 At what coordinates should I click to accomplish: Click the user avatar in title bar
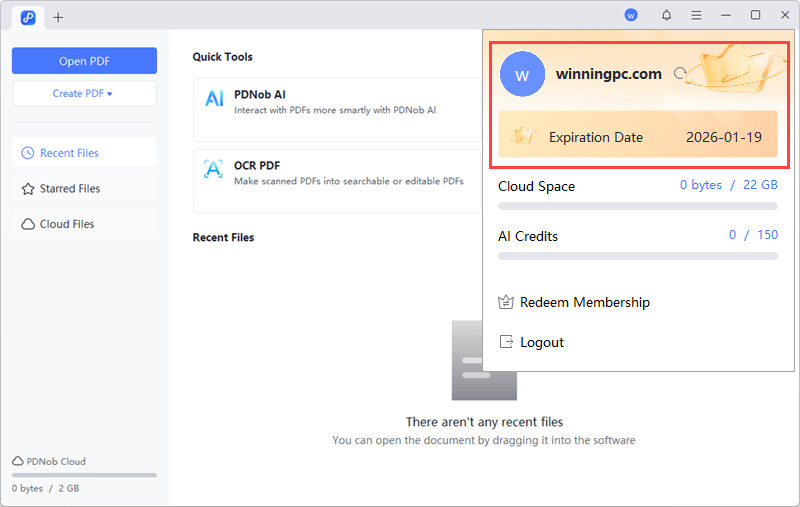631,15
